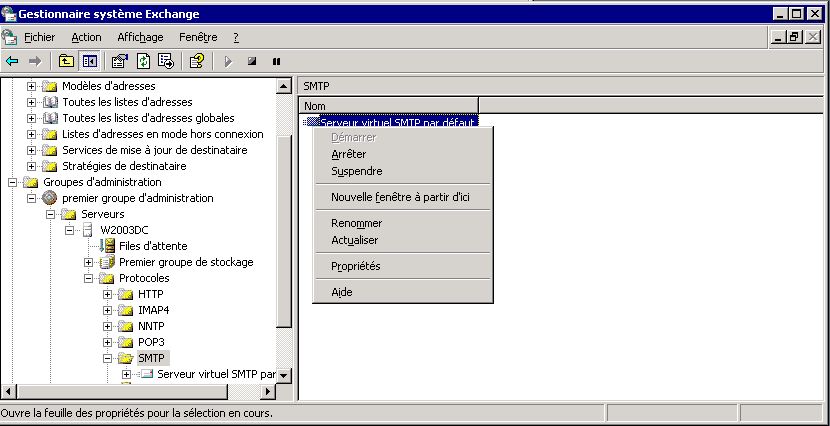The height and width of the screenshot is (426, 830).
Task: Open the Affichage menu
Action: click(x=140, y=38)
